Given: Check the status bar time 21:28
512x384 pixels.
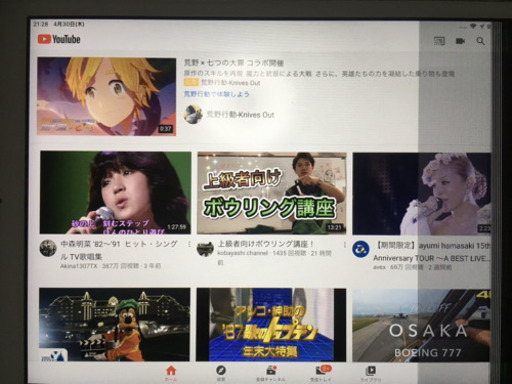Looking at the screenshot, I should click(x=41, y=24).
